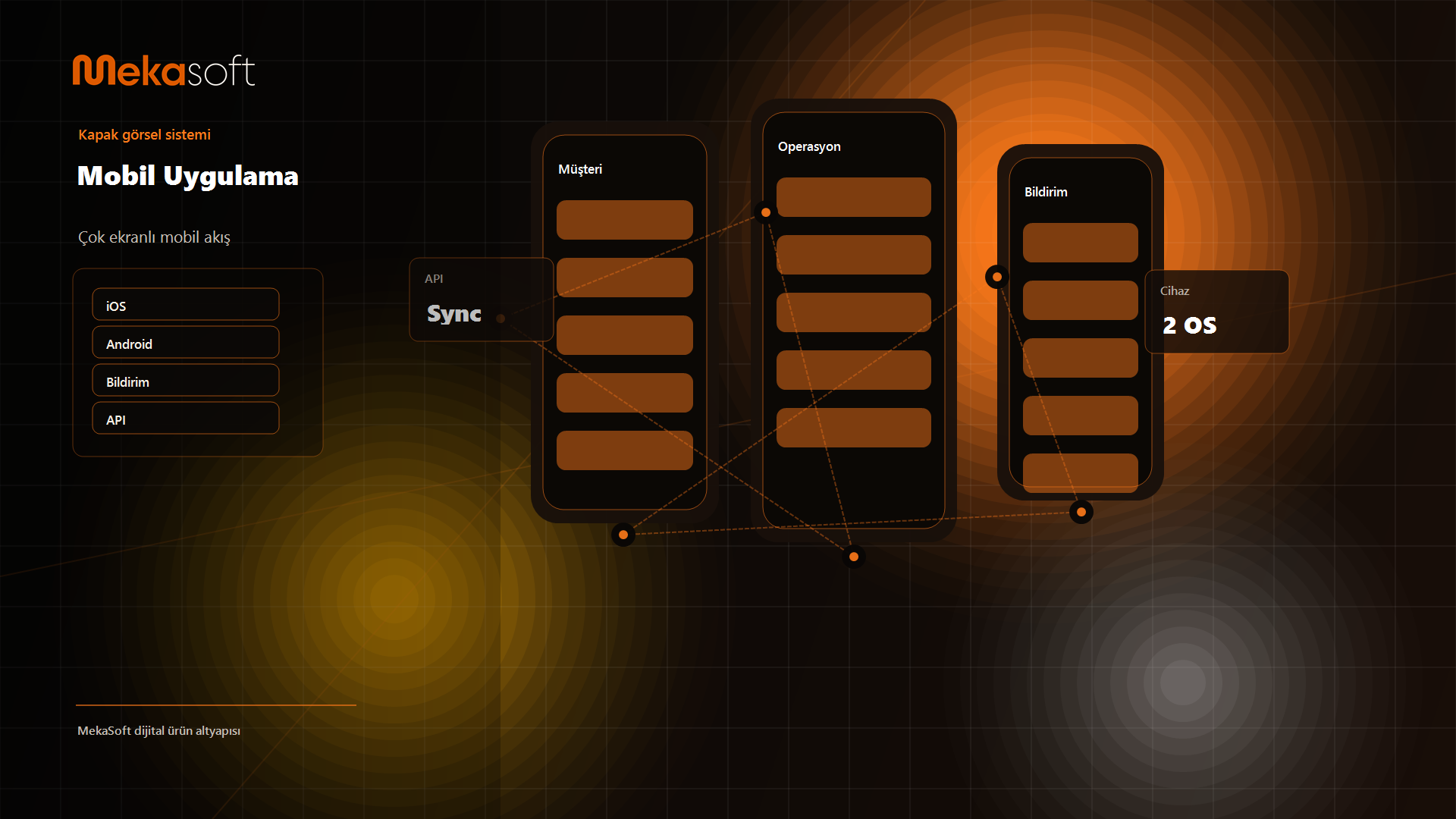The height and width of the screenshot is (819, 1456).
Task: Click the node on the Bildirim phone's left edge
Action: [997, 277]
